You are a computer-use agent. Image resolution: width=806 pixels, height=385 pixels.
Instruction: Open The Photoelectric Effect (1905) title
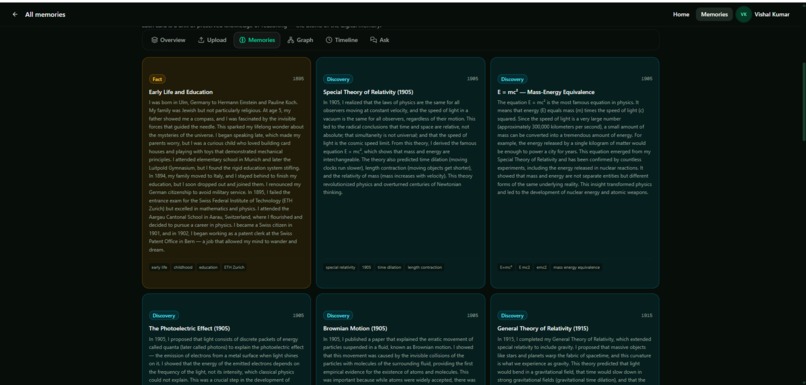coord(189,328)
